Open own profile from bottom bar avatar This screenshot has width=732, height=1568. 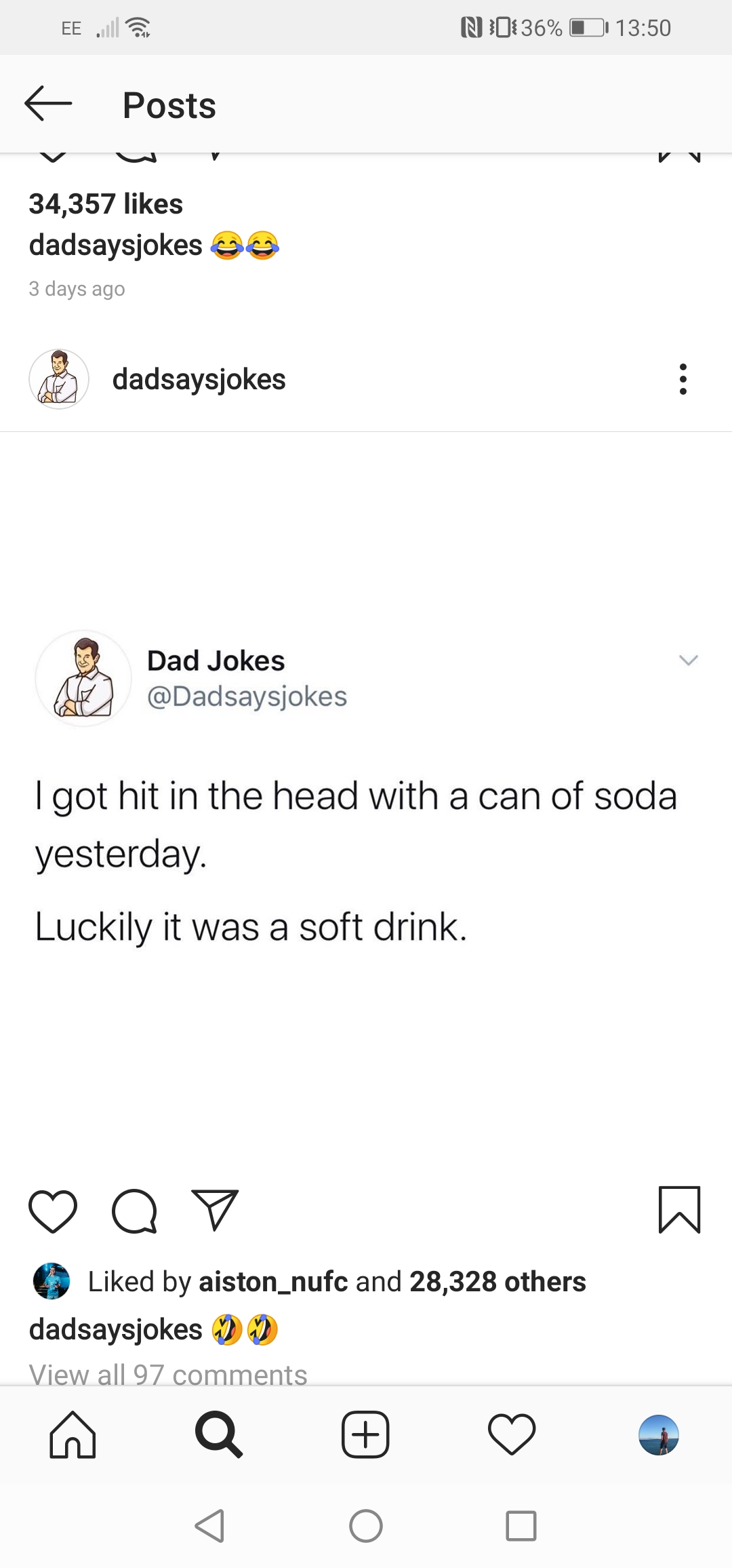click(x=659, y=1434)
